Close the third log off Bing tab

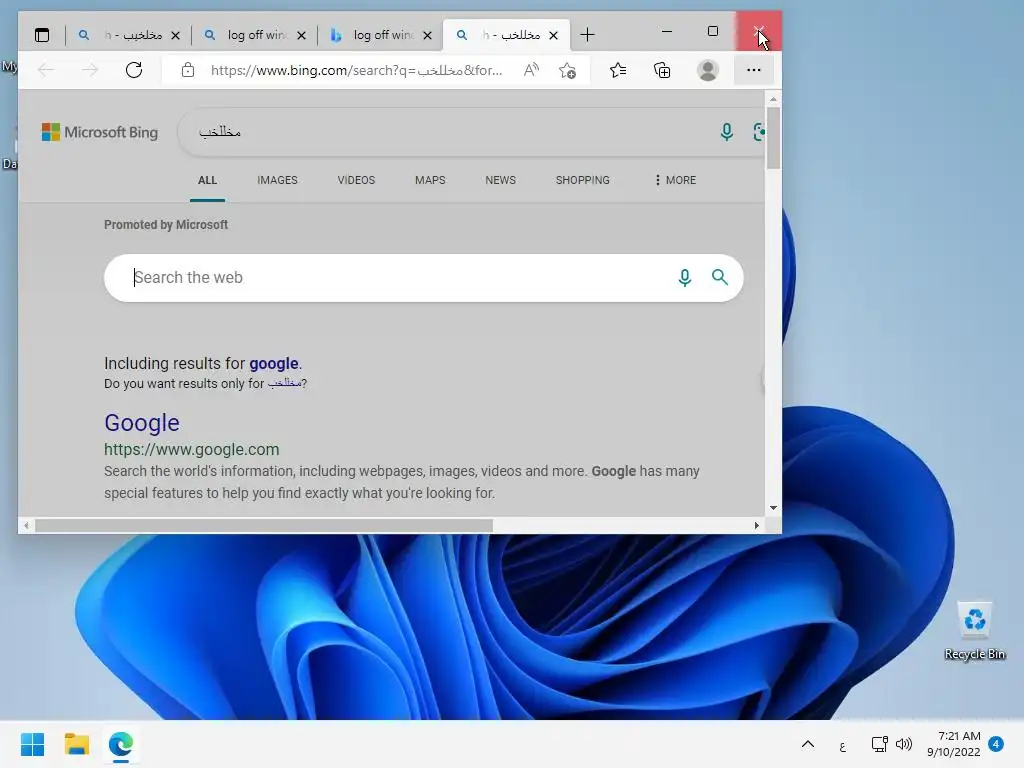[427, 35]
